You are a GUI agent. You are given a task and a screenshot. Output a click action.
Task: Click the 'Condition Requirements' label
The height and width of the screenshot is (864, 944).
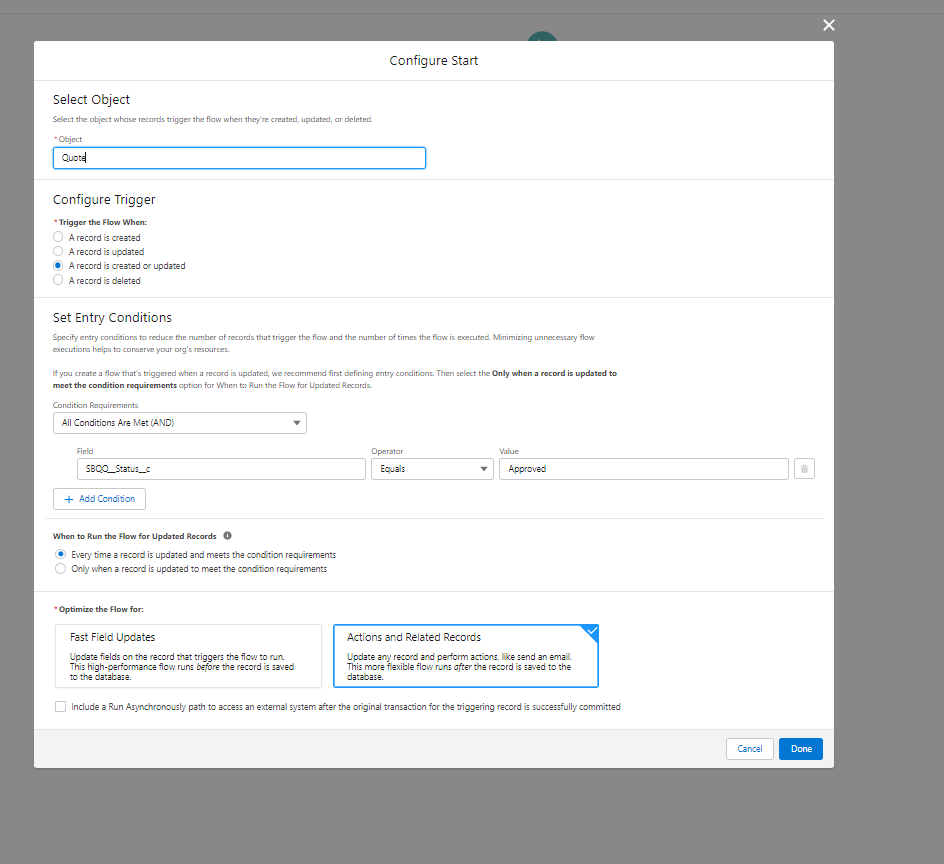(x=95, y=405)
